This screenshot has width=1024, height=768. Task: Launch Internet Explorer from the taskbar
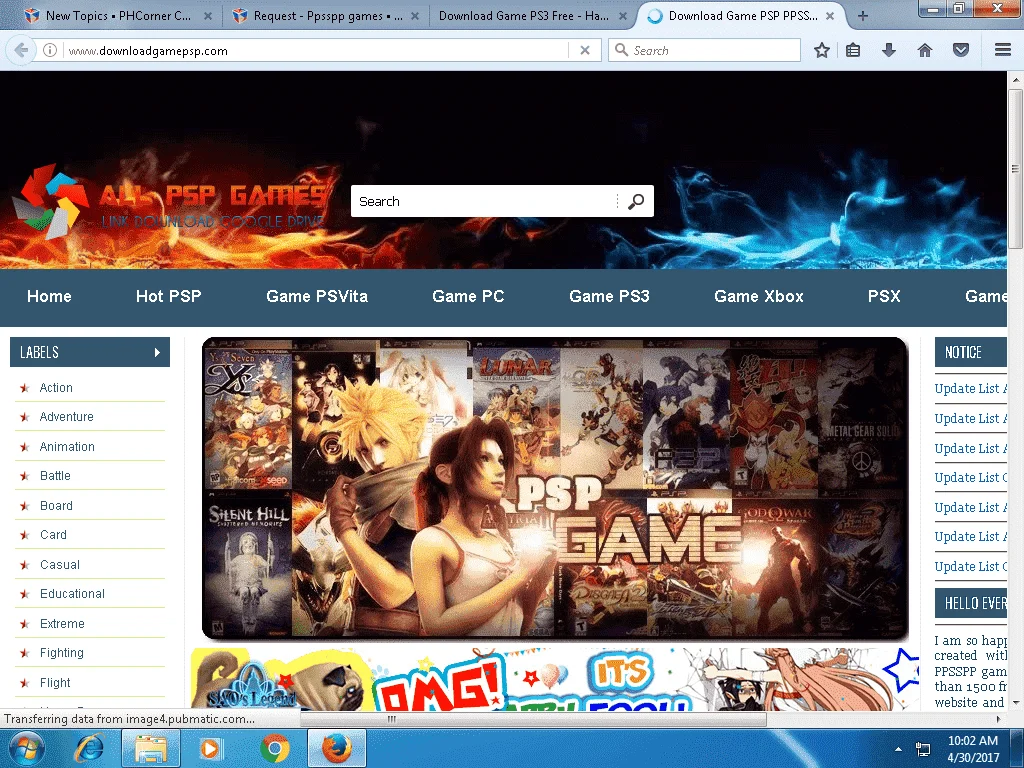tap(88, 748)
